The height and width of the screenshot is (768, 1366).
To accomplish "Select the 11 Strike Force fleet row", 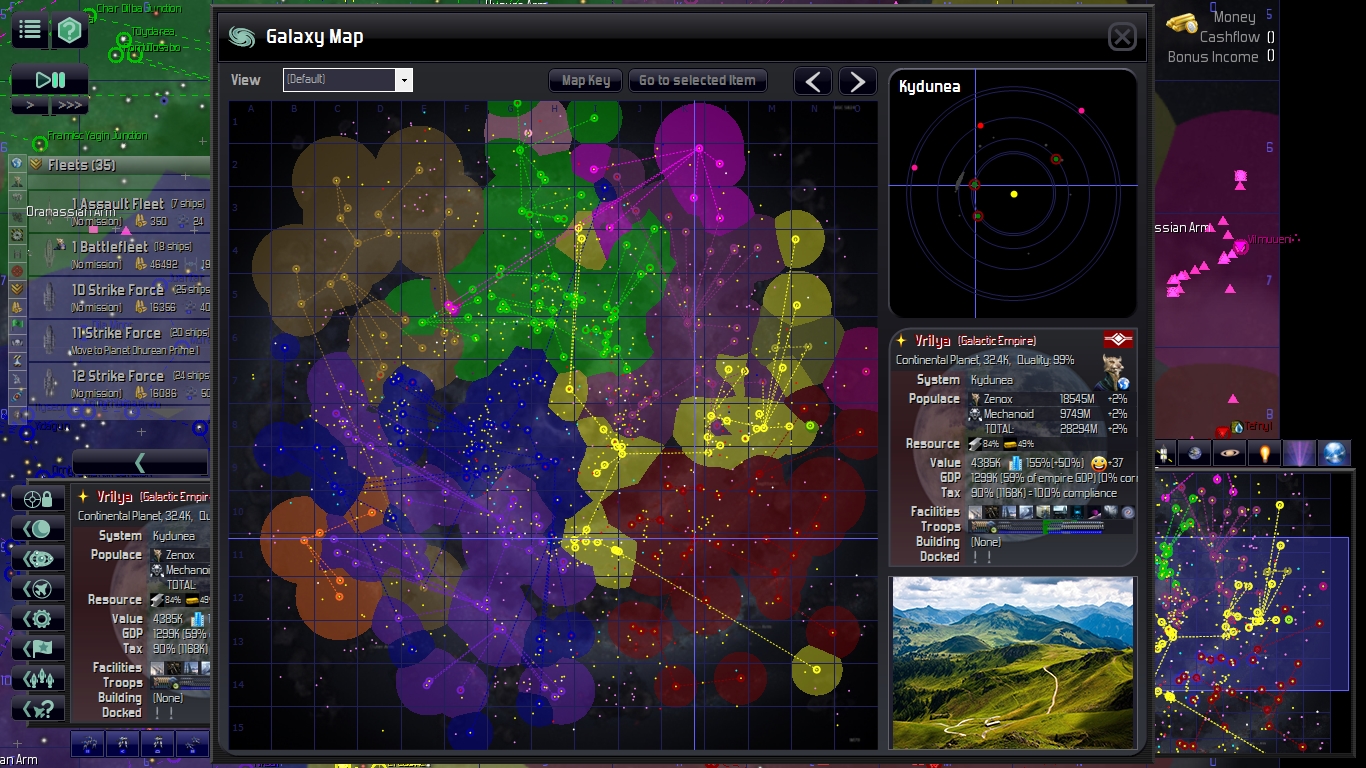I will (x=119, y=340).
